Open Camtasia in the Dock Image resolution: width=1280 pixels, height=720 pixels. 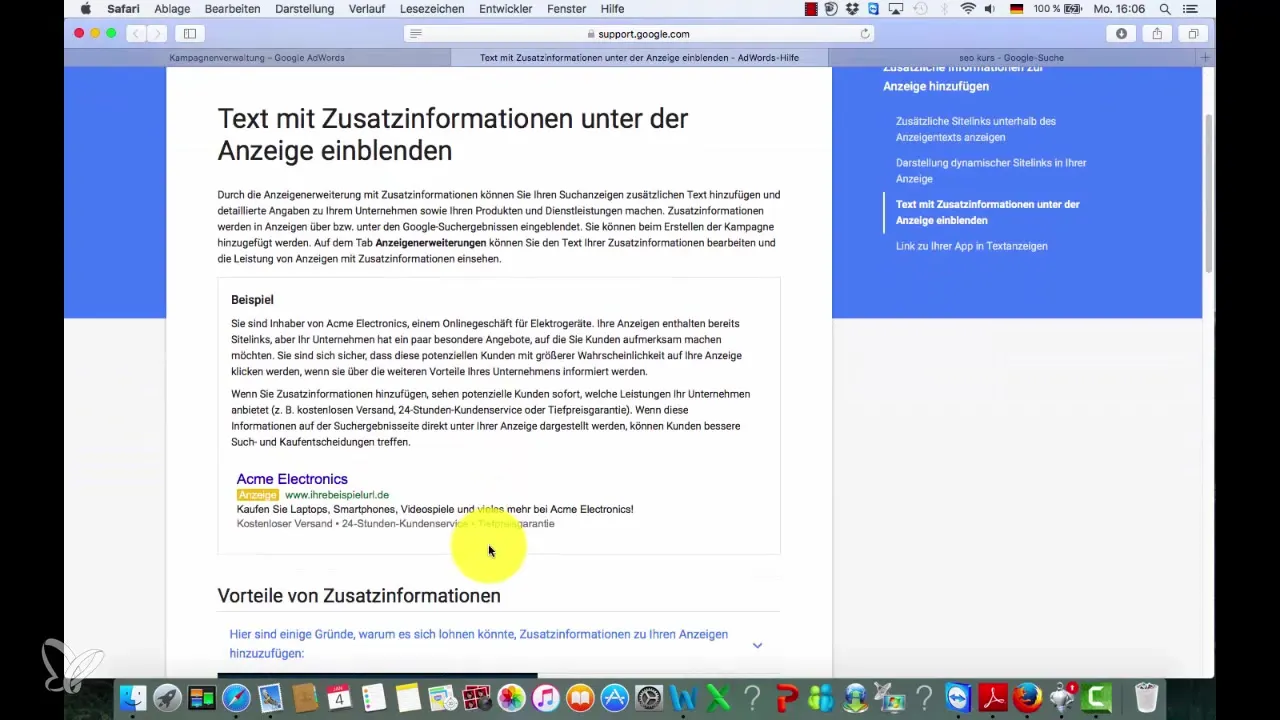1097,697
